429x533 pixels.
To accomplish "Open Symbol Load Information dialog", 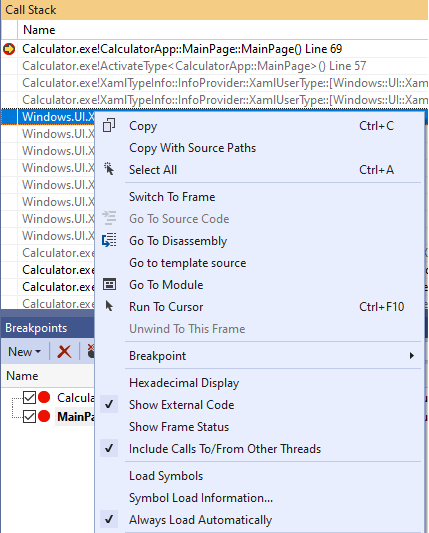I will pyautogui.click(x=201, y=498).
